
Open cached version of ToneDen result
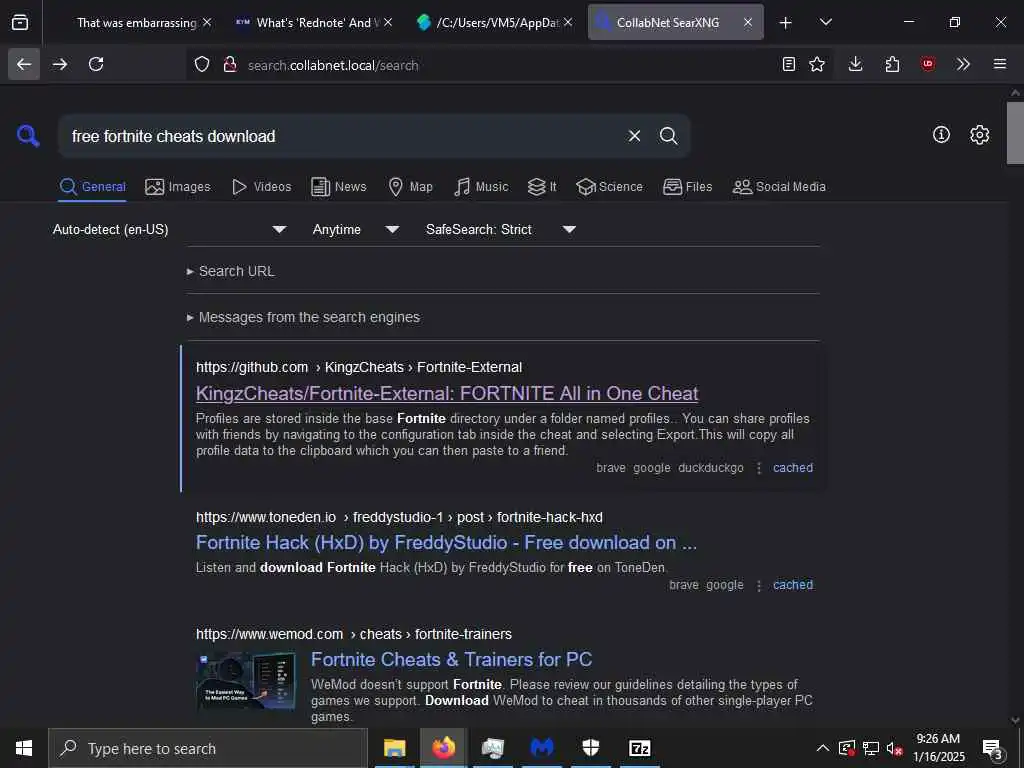[793, 584]
